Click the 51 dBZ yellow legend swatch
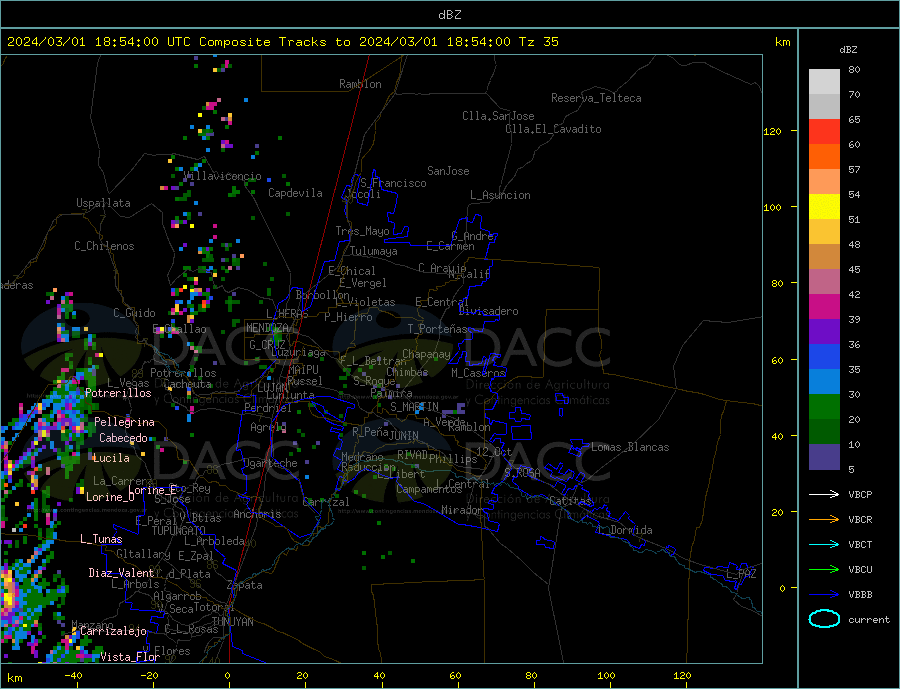 (824, 207)
